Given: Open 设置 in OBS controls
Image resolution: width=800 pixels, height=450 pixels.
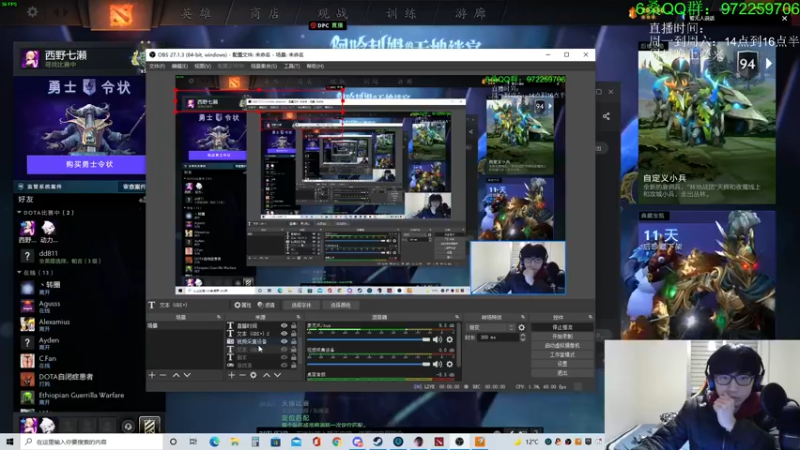Looking at the screenshot, I should (562, 364).
